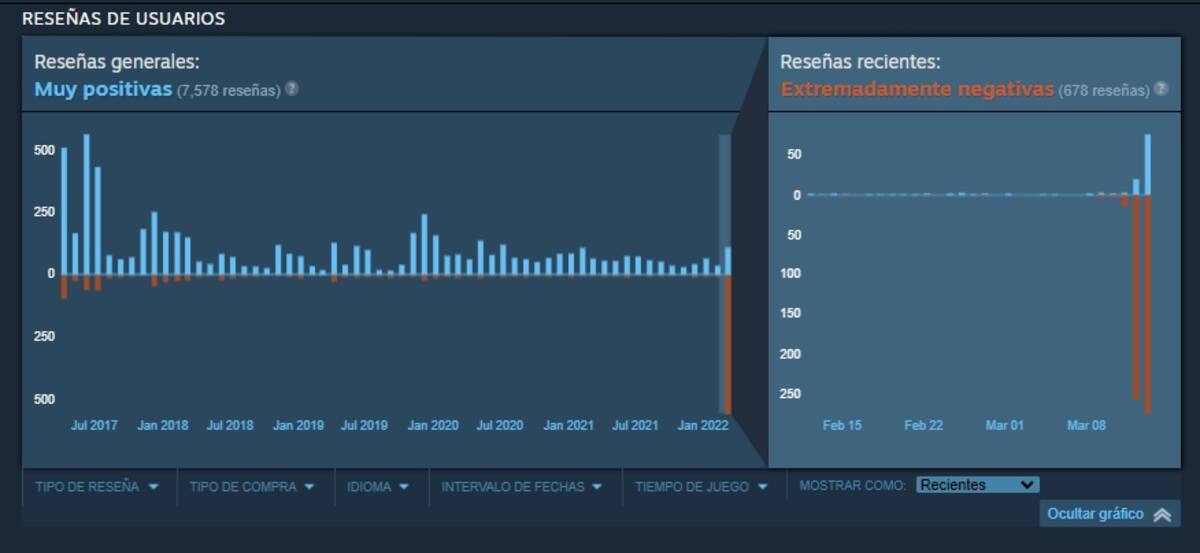Click Feb 22 axis label

[x=923, y=425]
